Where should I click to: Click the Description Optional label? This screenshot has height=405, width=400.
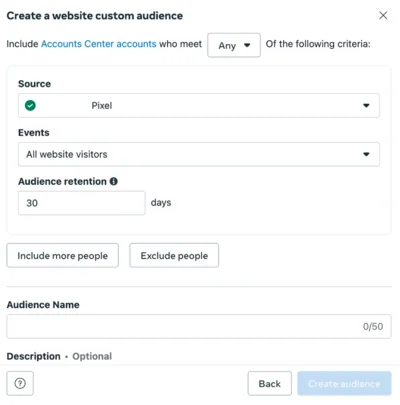point(59,356)
